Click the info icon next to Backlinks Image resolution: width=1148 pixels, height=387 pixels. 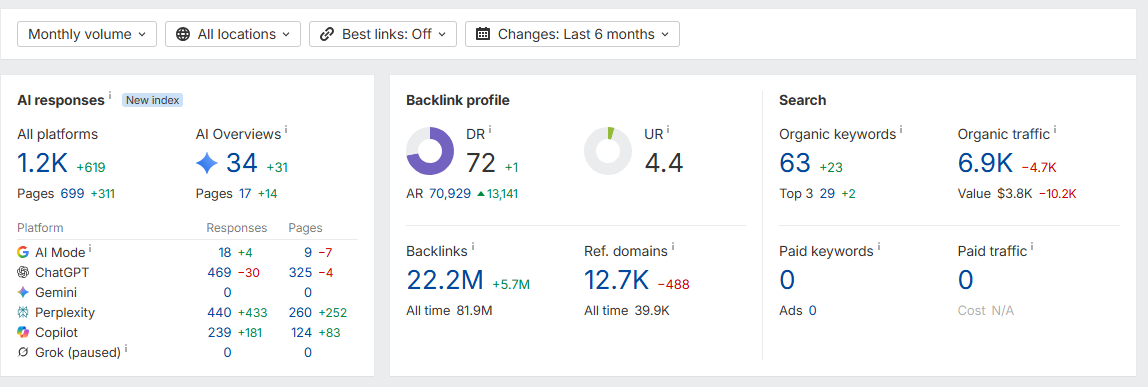pos(473,247)
